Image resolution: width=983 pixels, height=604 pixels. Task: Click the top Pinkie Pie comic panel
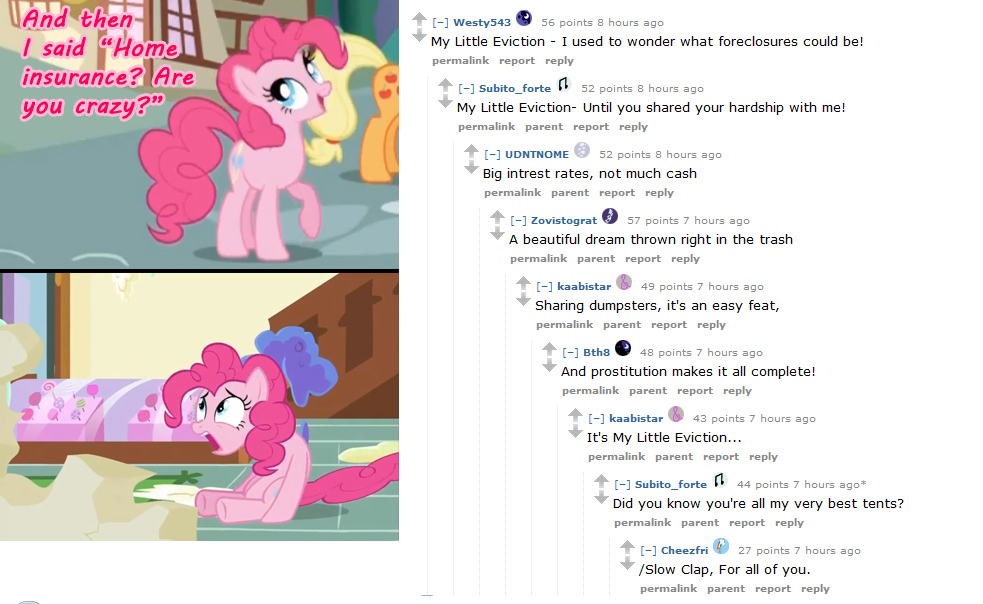199,134
